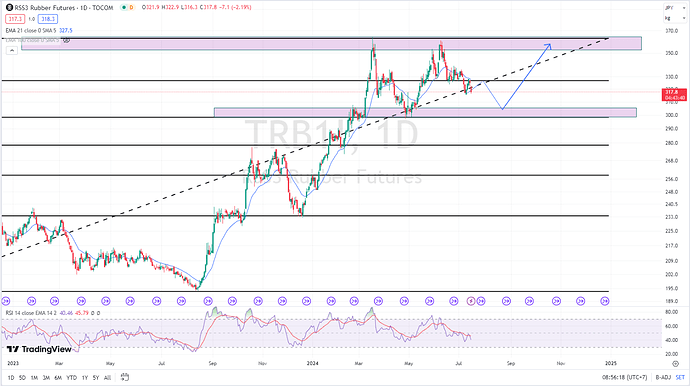
Task: Click the red event marker on timeline
Action: 471,301
